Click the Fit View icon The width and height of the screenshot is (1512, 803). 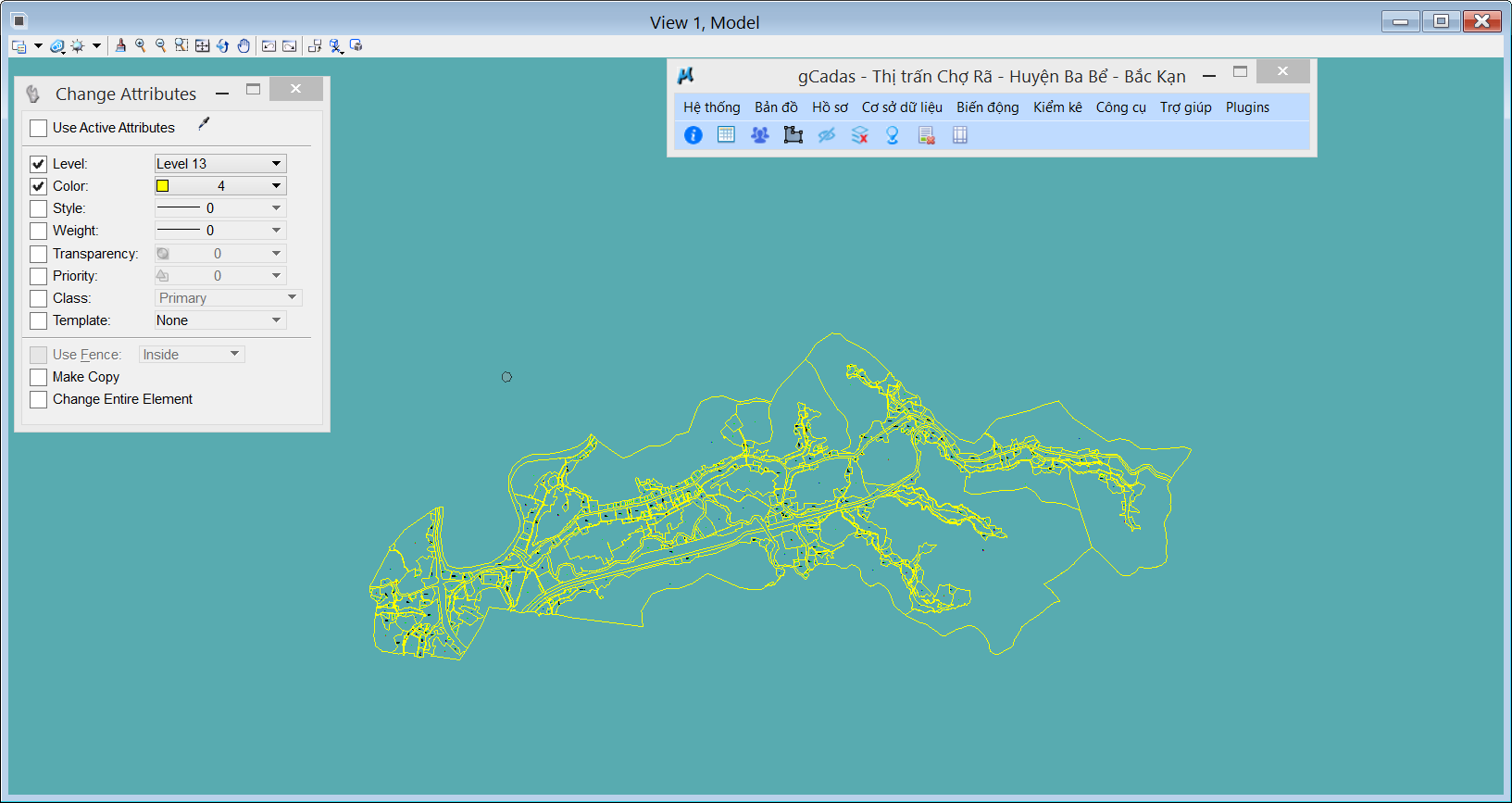click(x=202, y=45)
